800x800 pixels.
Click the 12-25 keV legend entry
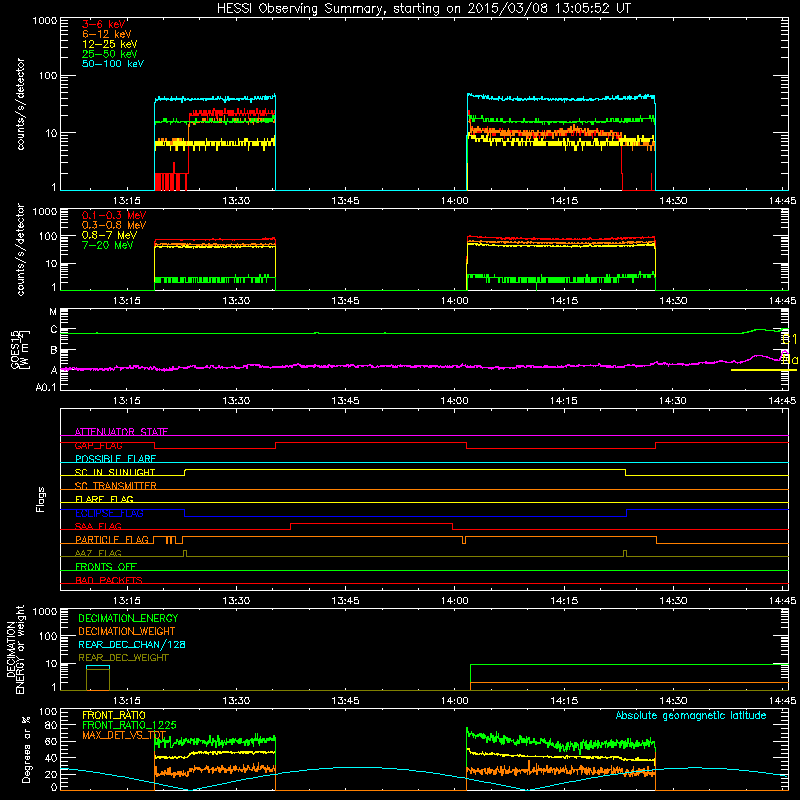coord(110,44)
